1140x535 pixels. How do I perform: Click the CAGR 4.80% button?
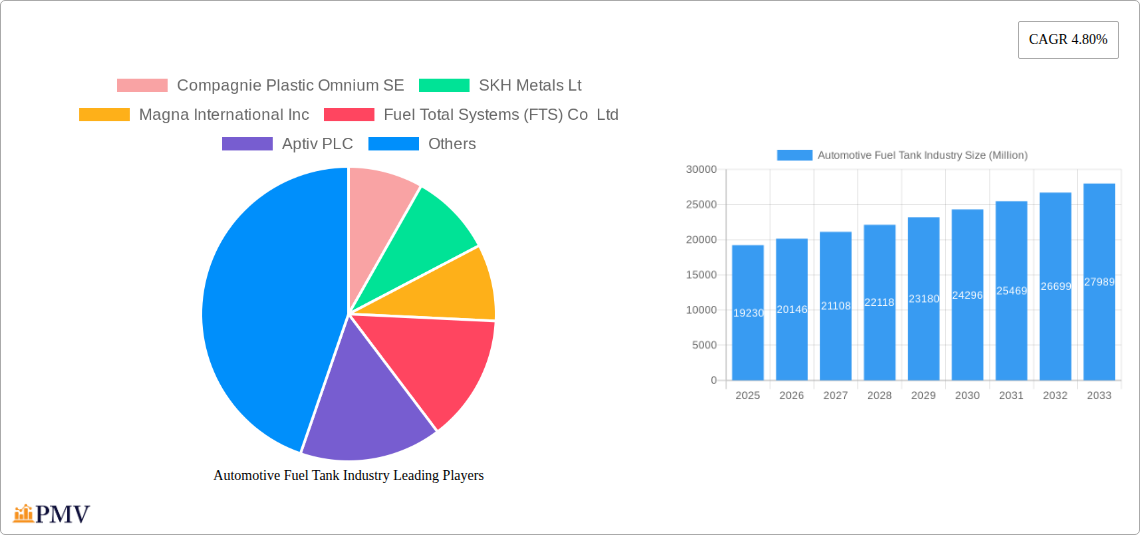tap(1068, 40)
